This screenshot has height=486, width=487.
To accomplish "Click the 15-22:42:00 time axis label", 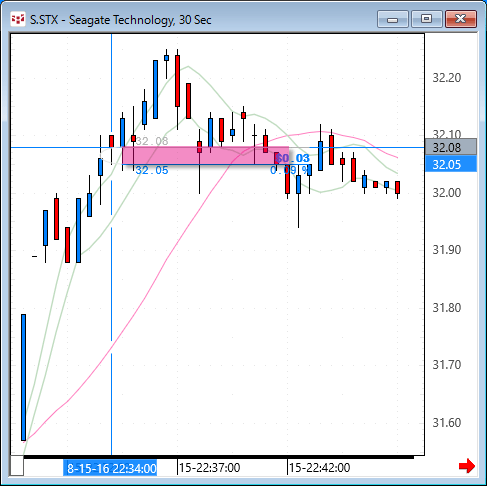I will [319, 468].
